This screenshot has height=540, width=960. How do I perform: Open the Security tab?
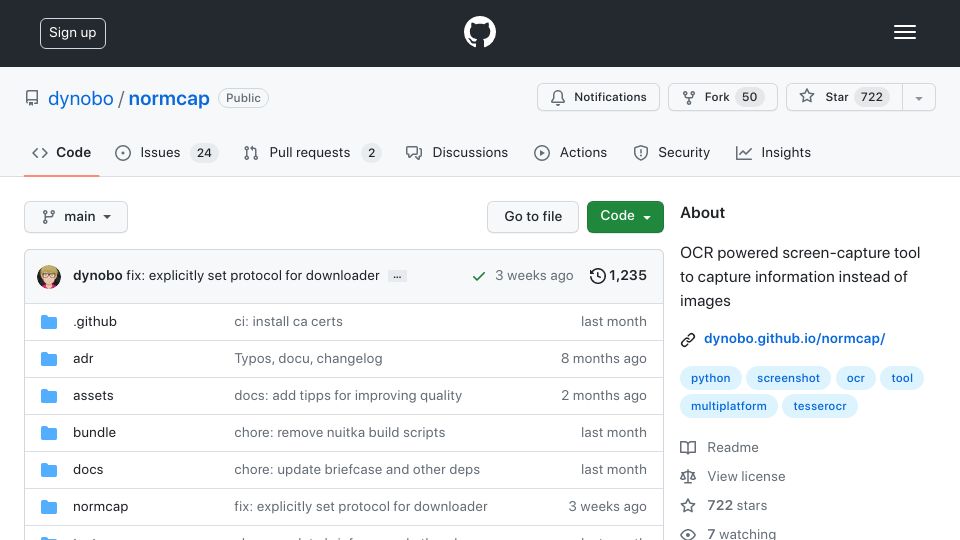pyautogui.click(x=672, y=152)
